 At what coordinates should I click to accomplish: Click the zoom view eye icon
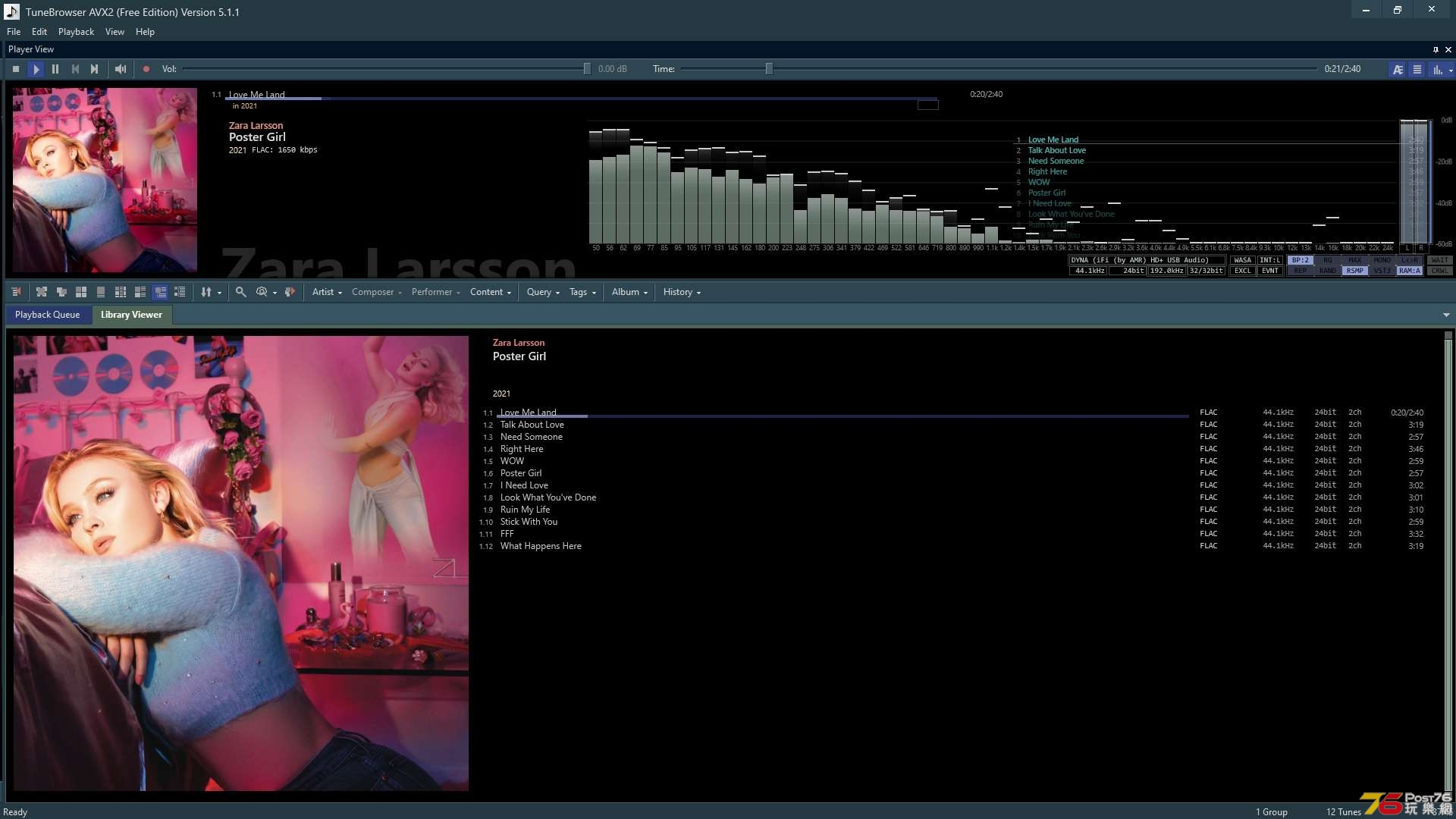(x=262, y=292)
